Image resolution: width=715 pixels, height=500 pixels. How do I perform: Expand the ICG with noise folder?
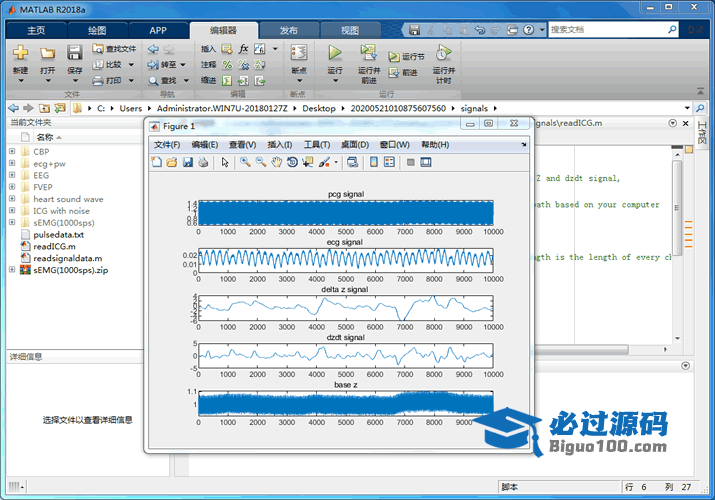pos(12,211)
